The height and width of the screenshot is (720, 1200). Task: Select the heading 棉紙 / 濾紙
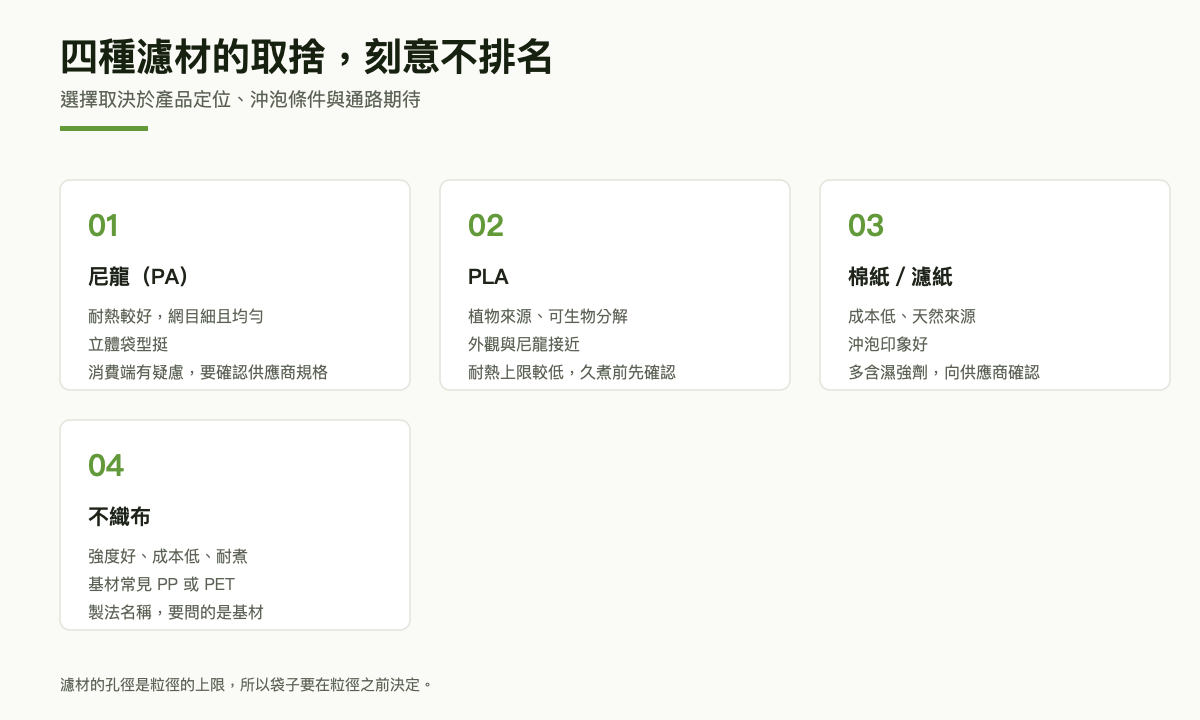pyautogui.click(x=900, y=277)
